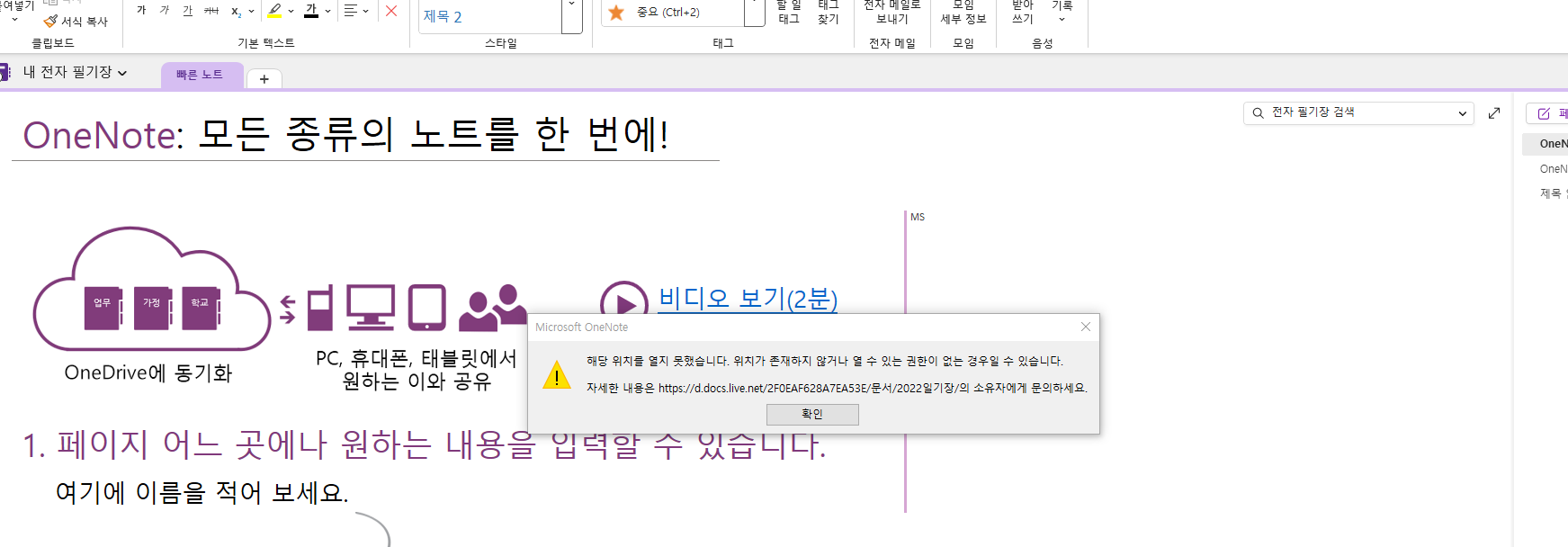This screenshot has width=1568, height=547.
Task: Click the OneDrive cloud illustration
Action: click(151, 289)
